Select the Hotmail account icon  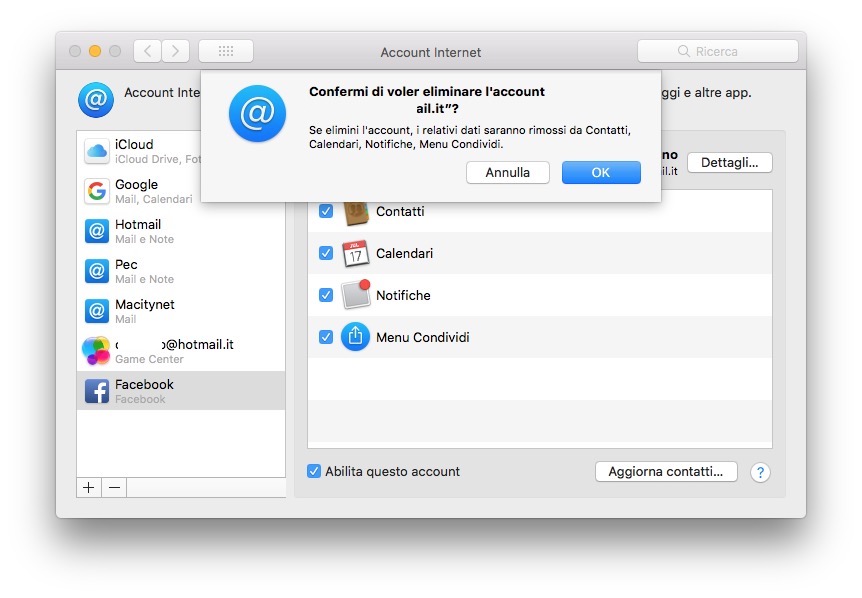point(97,231)
